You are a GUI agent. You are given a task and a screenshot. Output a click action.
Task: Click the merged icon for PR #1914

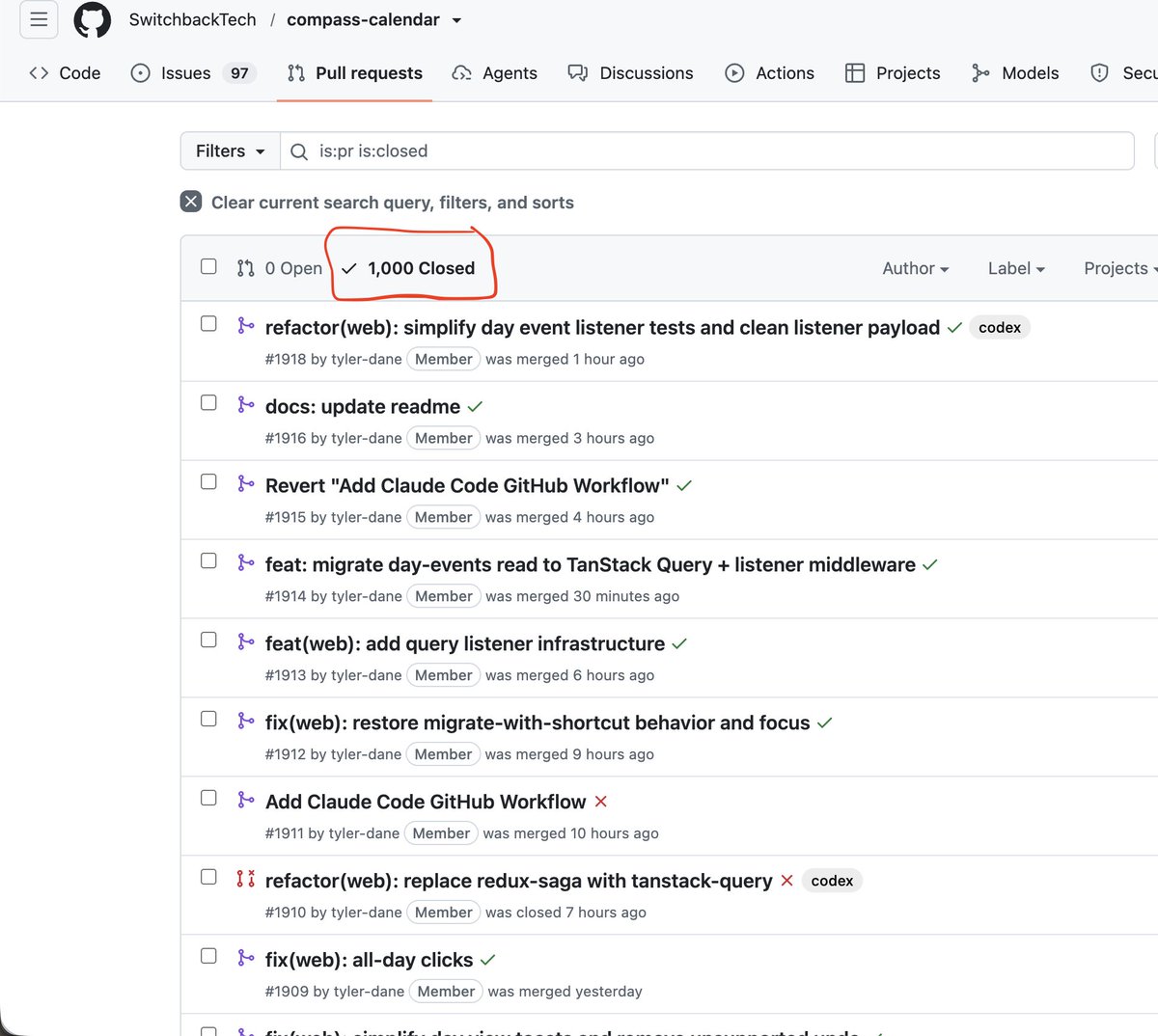click(246, 562)
